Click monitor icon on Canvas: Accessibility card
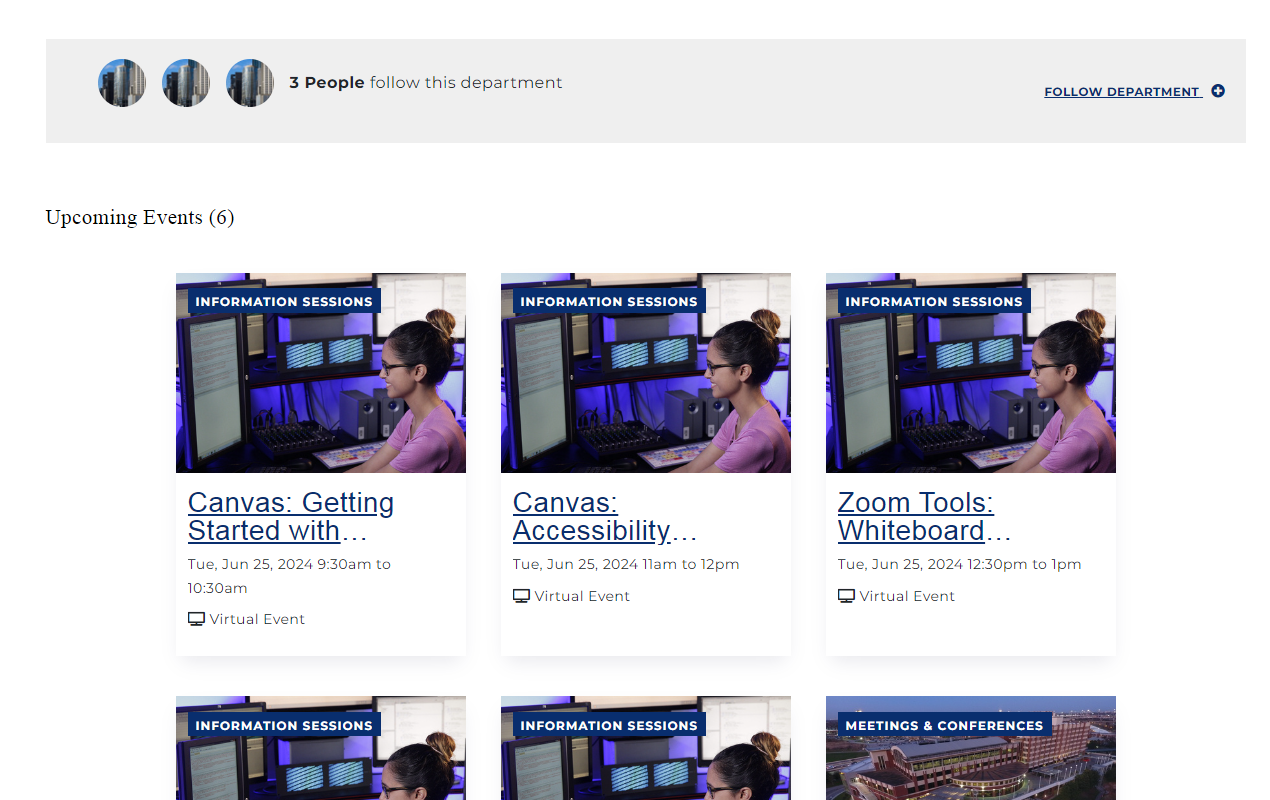Screen dimensions: 1270x800 coord(521,596)
